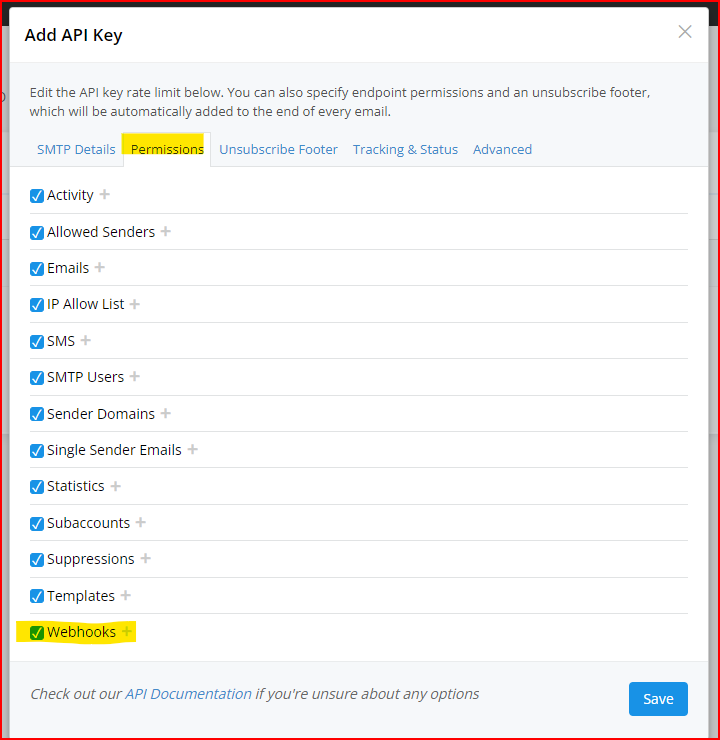Screen dimensions: 720x740
Task: Close the Add API Key dialog
Action: point(685,32)
